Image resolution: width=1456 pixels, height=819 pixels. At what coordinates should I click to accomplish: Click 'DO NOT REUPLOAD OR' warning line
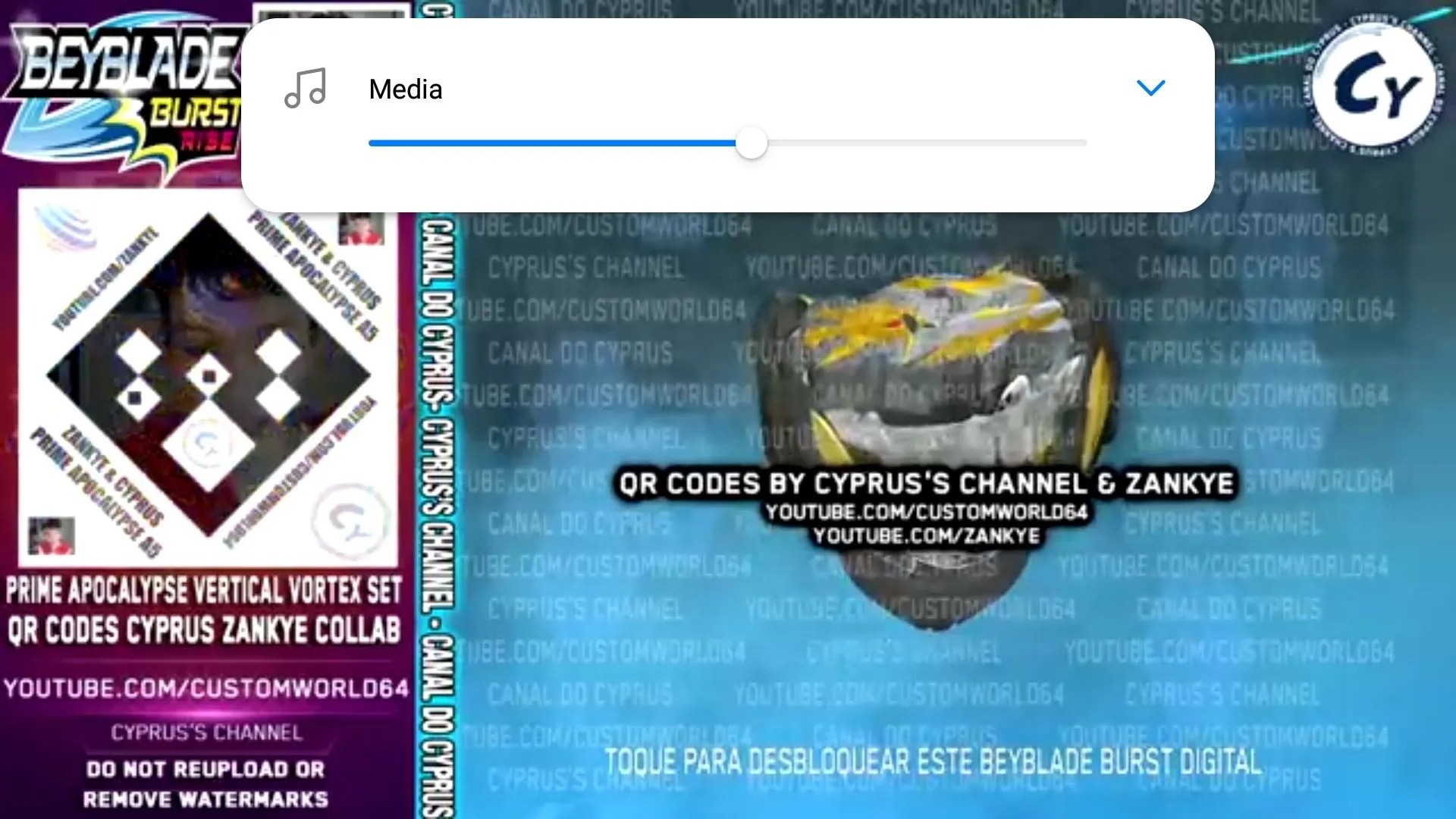tap(206, 769)
